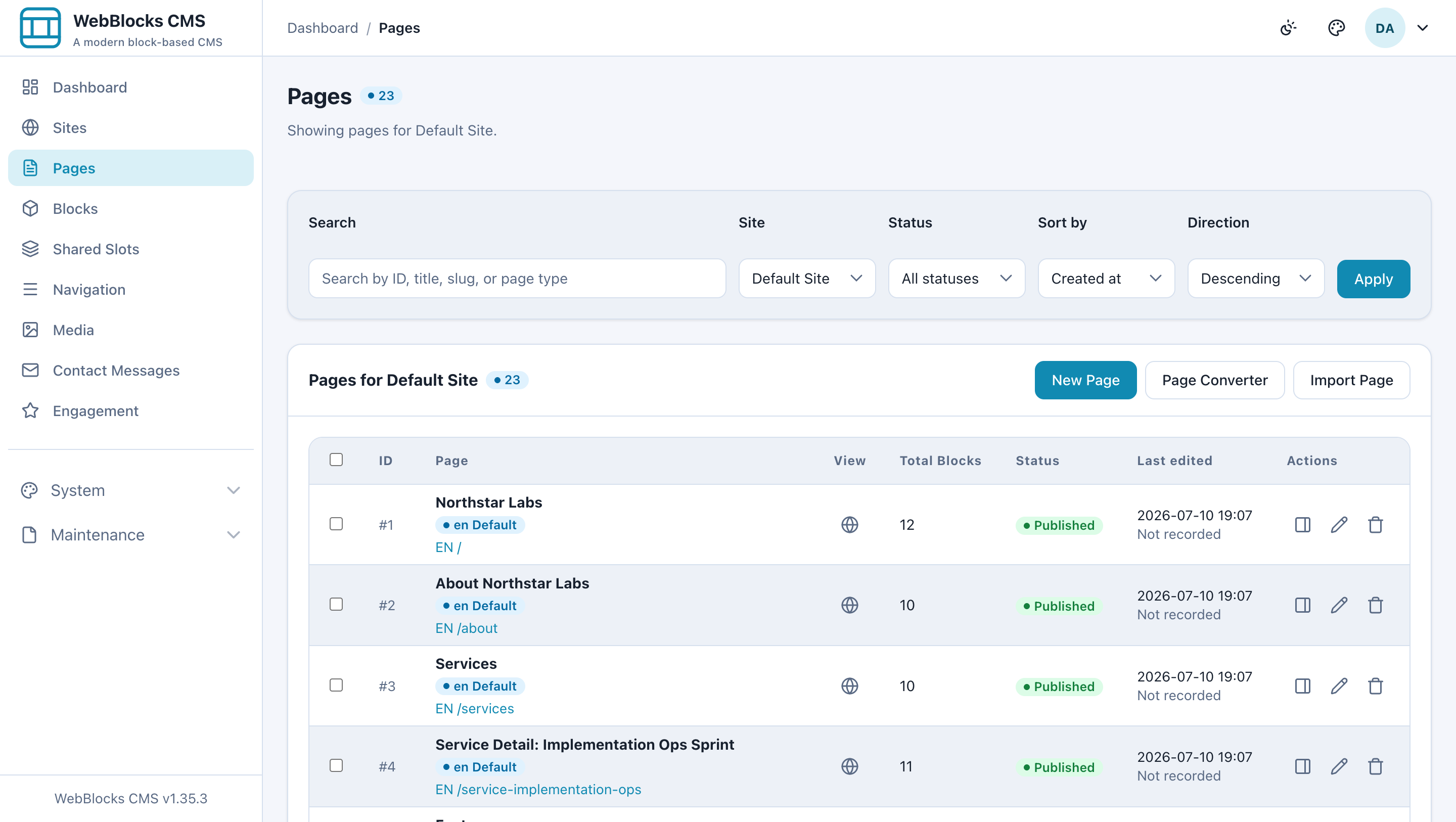This screenshot has width=1456, height=822.
Task: Click the trash delete icon for About Northstar Labs
Action: [x=1375, y=605]
